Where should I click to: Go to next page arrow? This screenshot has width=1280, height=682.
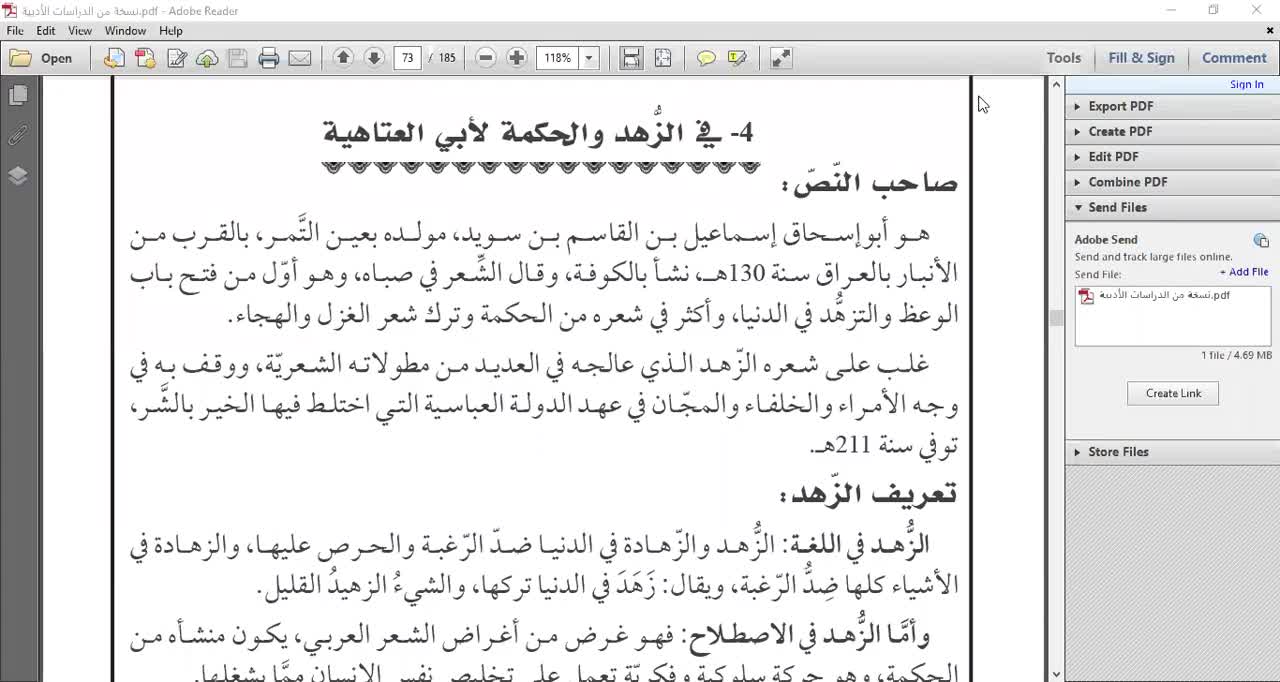pos(374,58)
